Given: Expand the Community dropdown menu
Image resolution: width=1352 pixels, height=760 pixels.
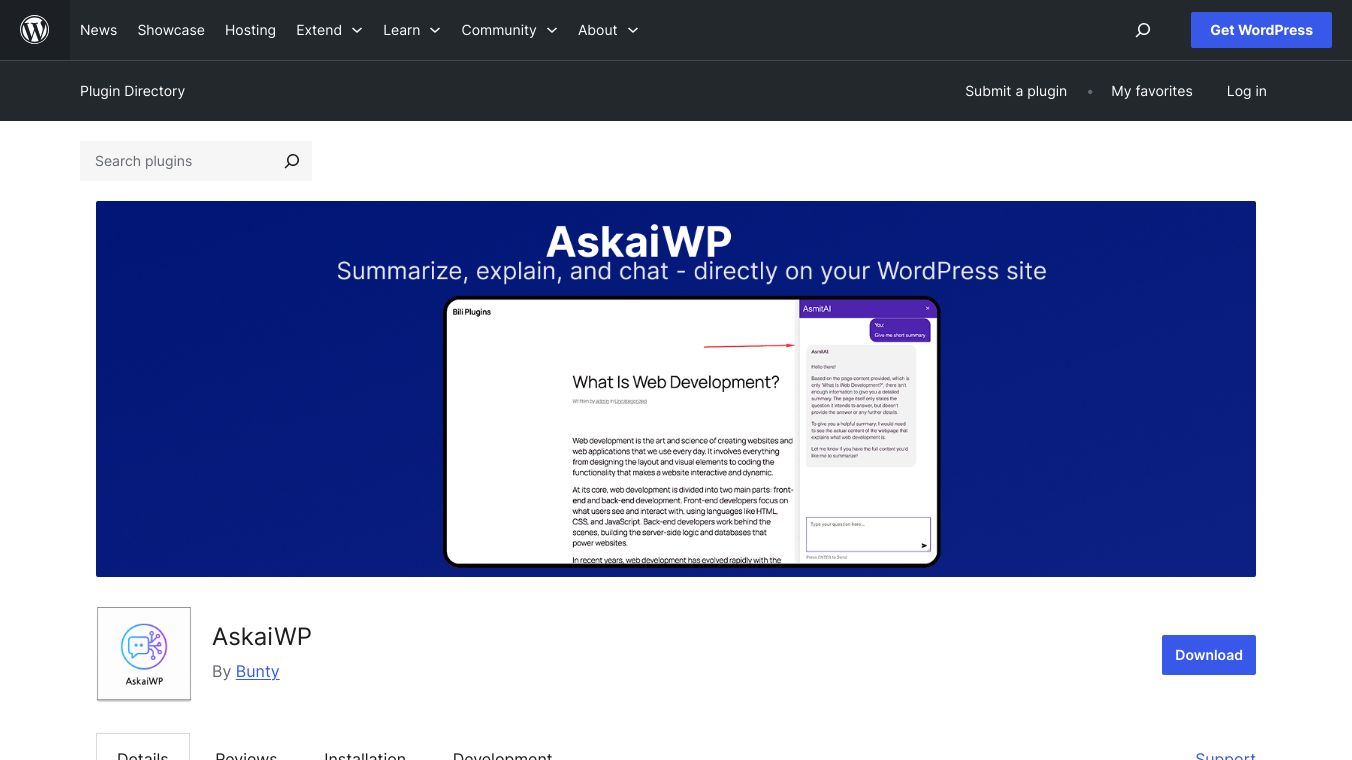Looking at the screenshot, I should click(x=509, y=30).
